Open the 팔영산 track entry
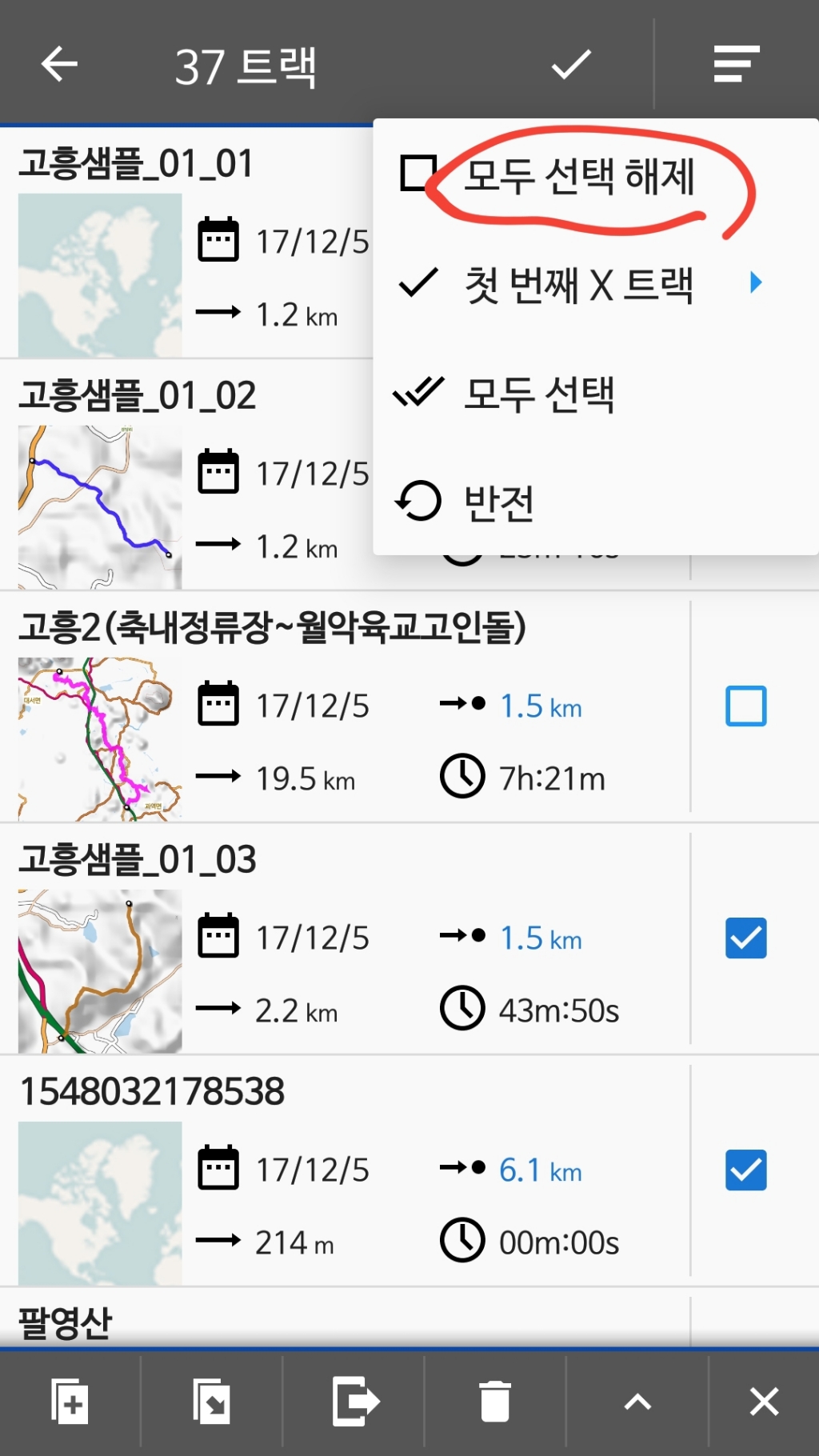Screen dimensions: 819x1456 click(x=66, y=1322)
